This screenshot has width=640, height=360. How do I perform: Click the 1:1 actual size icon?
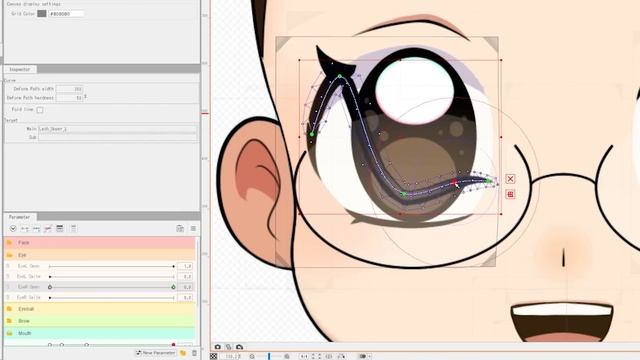coord(304,357)
